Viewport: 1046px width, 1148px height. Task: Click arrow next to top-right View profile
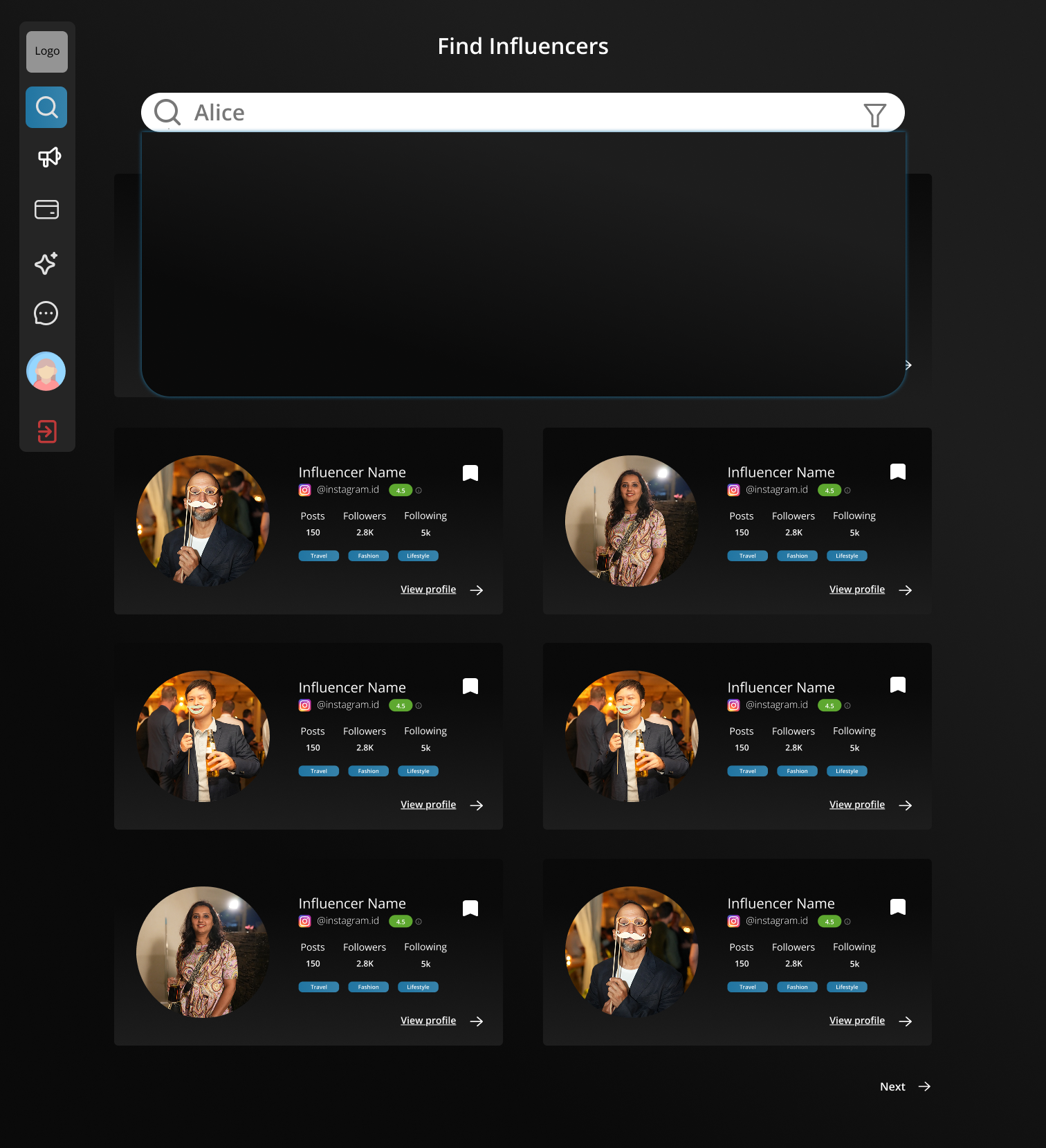tap(906, 590)
